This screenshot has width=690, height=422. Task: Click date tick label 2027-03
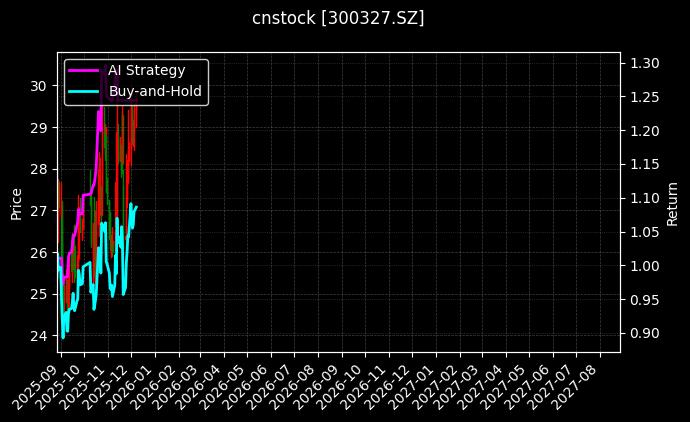click(457, 386)
